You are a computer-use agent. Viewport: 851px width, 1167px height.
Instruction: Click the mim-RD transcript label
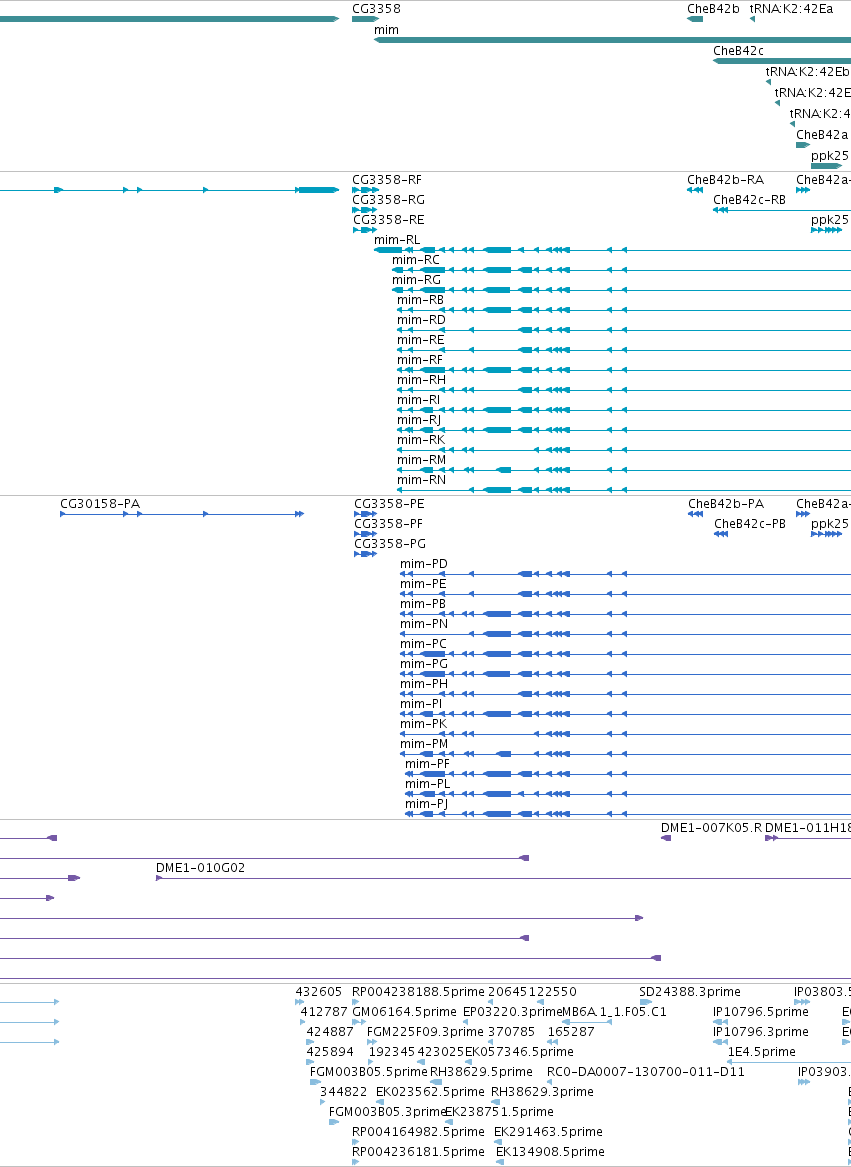click(x=421, y=320)
